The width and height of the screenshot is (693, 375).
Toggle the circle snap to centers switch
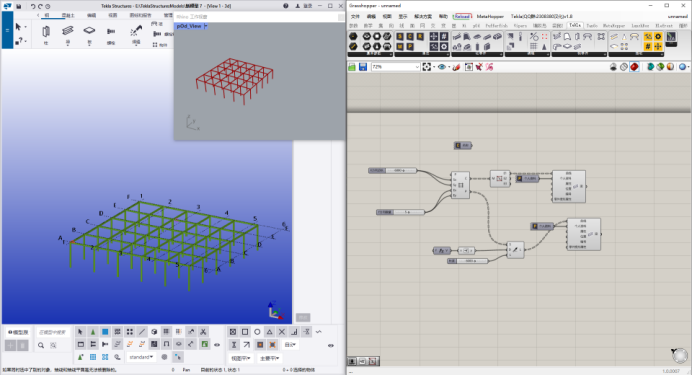257,332
